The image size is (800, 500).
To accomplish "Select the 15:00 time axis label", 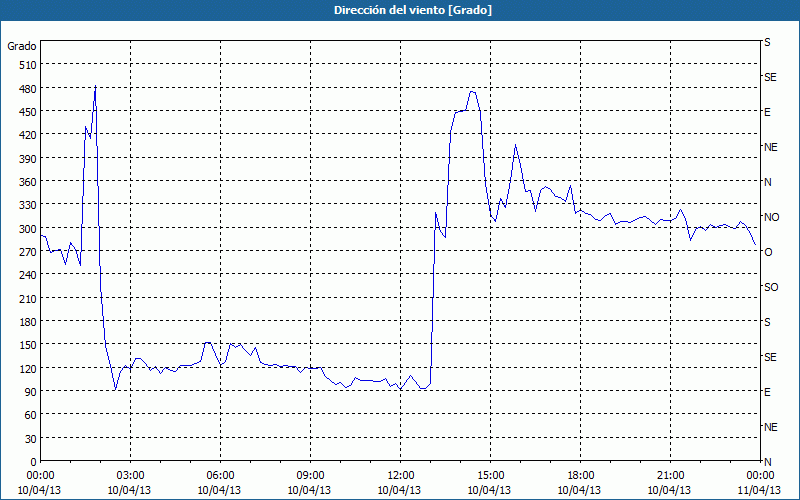I will coord(490,476).
